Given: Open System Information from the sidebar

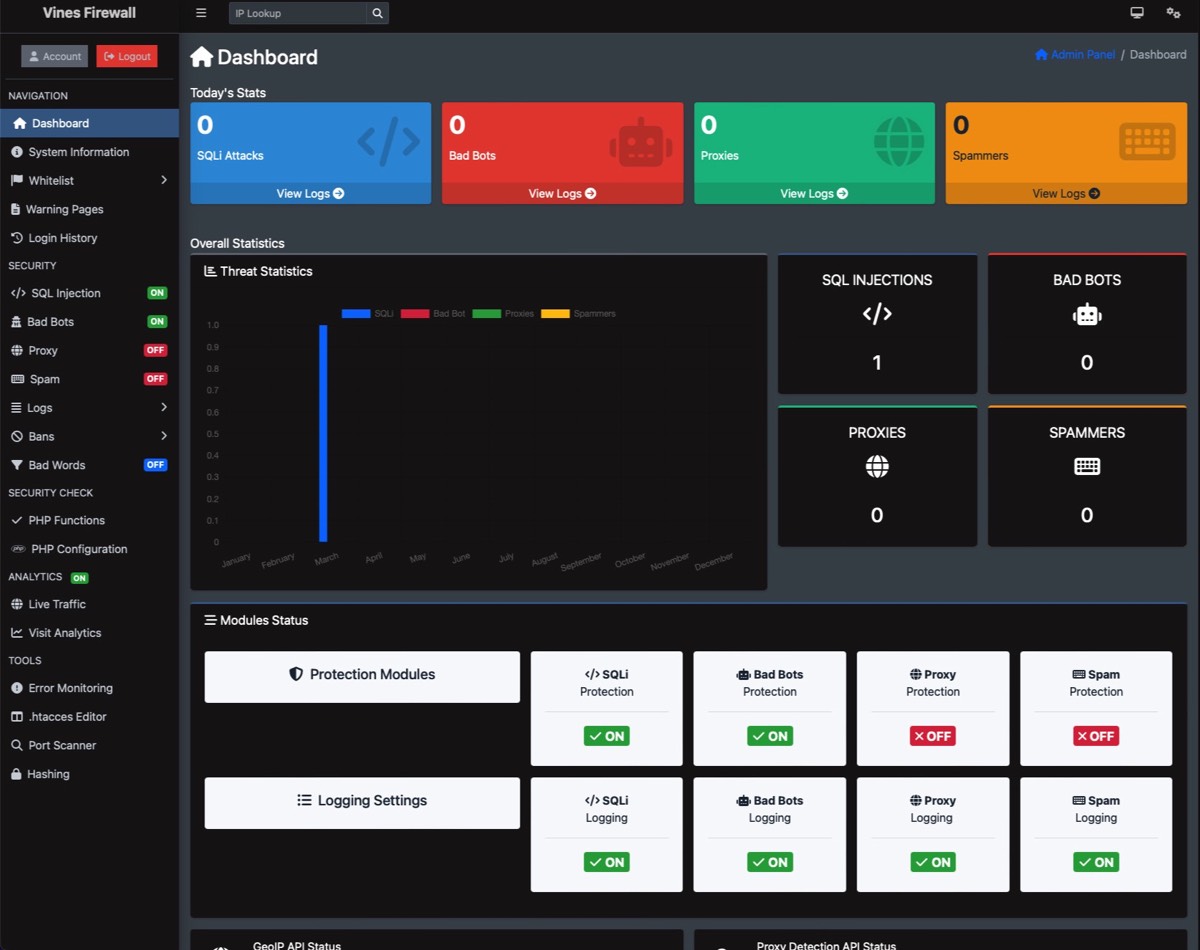Looking at the screenshot, I should (78, 152).
